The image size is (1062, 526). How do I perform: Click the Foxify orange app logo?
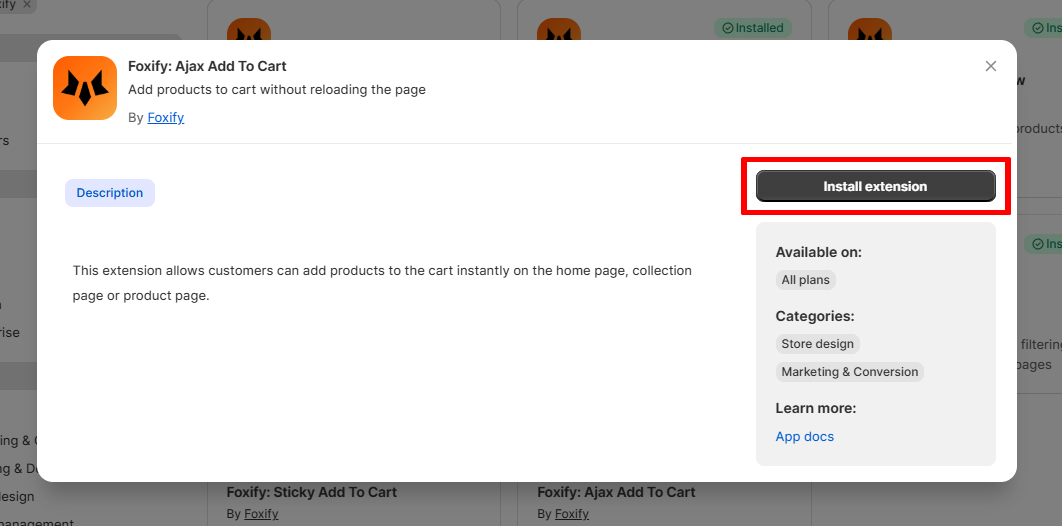tap(85, 88)
